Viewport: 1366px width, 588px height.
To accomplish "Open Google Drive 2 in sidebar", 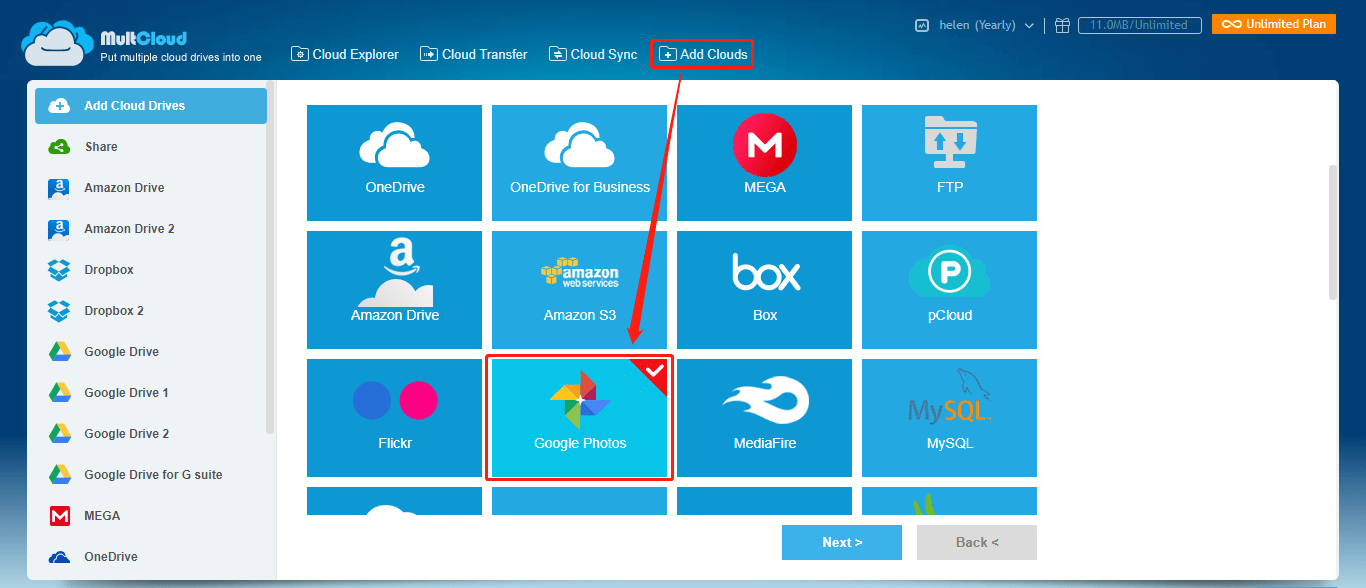I will coord(151,434).
